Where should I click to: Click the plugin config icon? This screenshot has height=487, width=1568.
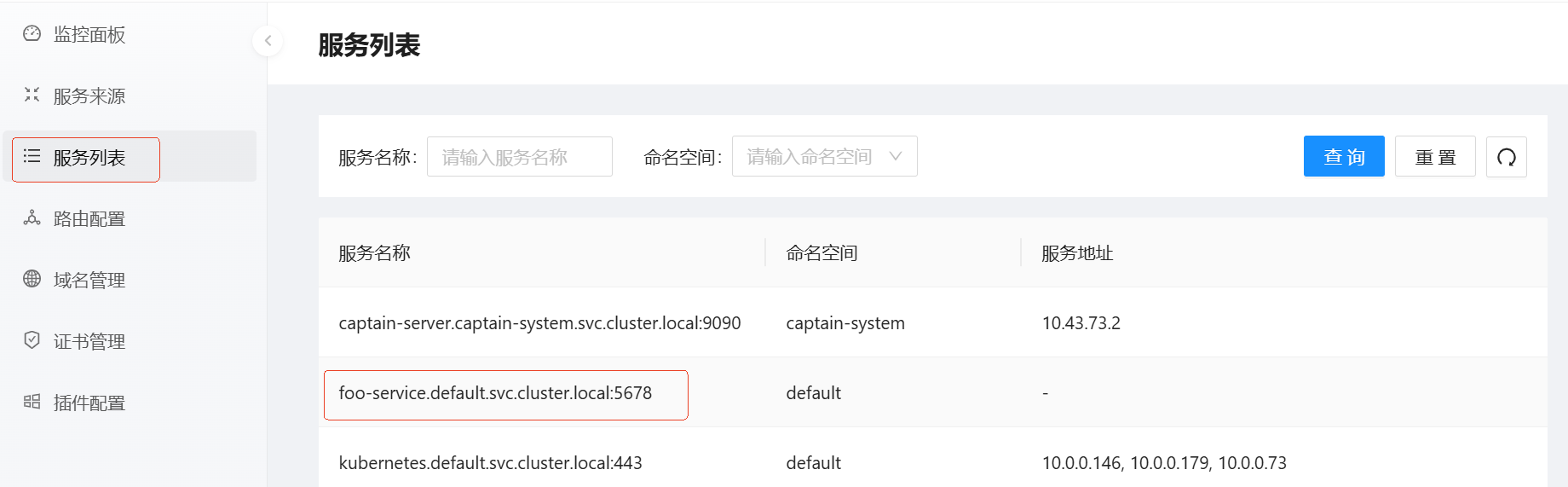32,402
